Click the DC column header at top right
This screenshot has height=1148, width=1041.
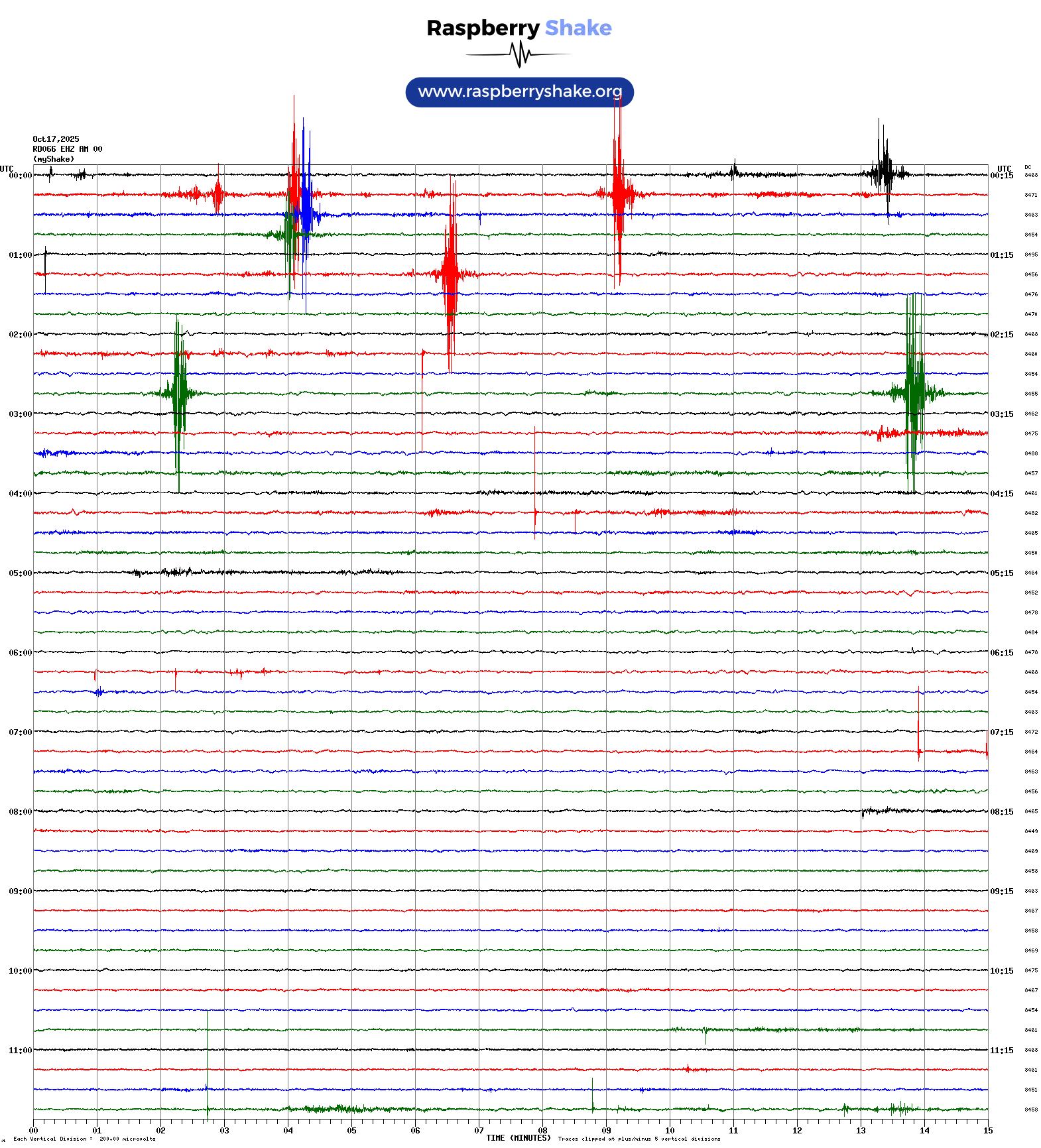pos(1028,168)
